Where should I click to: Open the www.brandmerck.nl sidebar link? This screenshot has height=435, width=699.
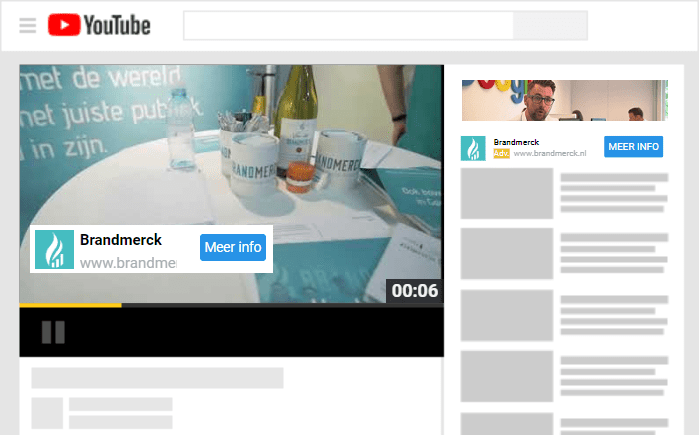click(x=550, y=153)
